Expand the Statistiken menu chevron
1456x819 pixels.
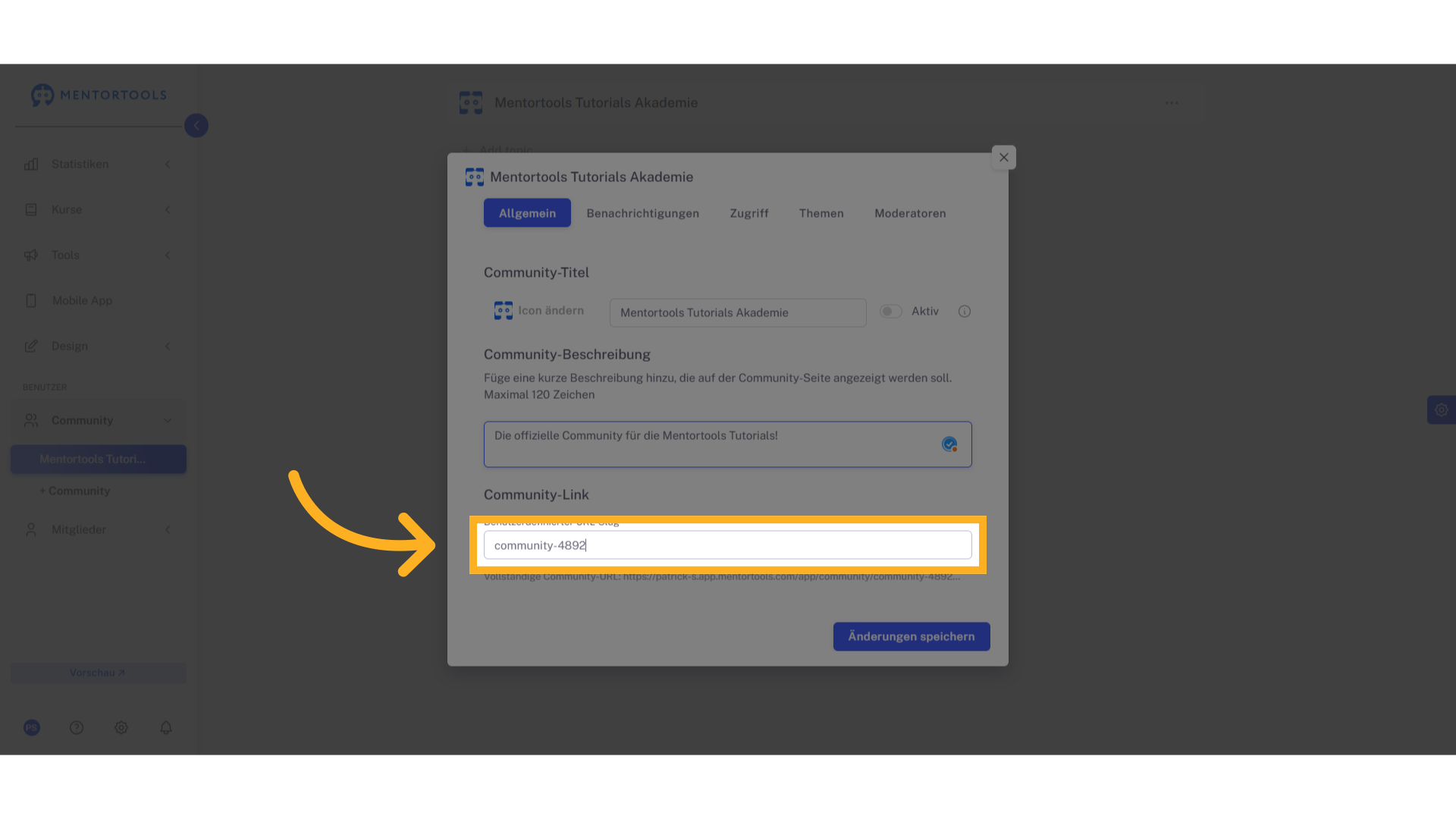[x=168, y=165]
